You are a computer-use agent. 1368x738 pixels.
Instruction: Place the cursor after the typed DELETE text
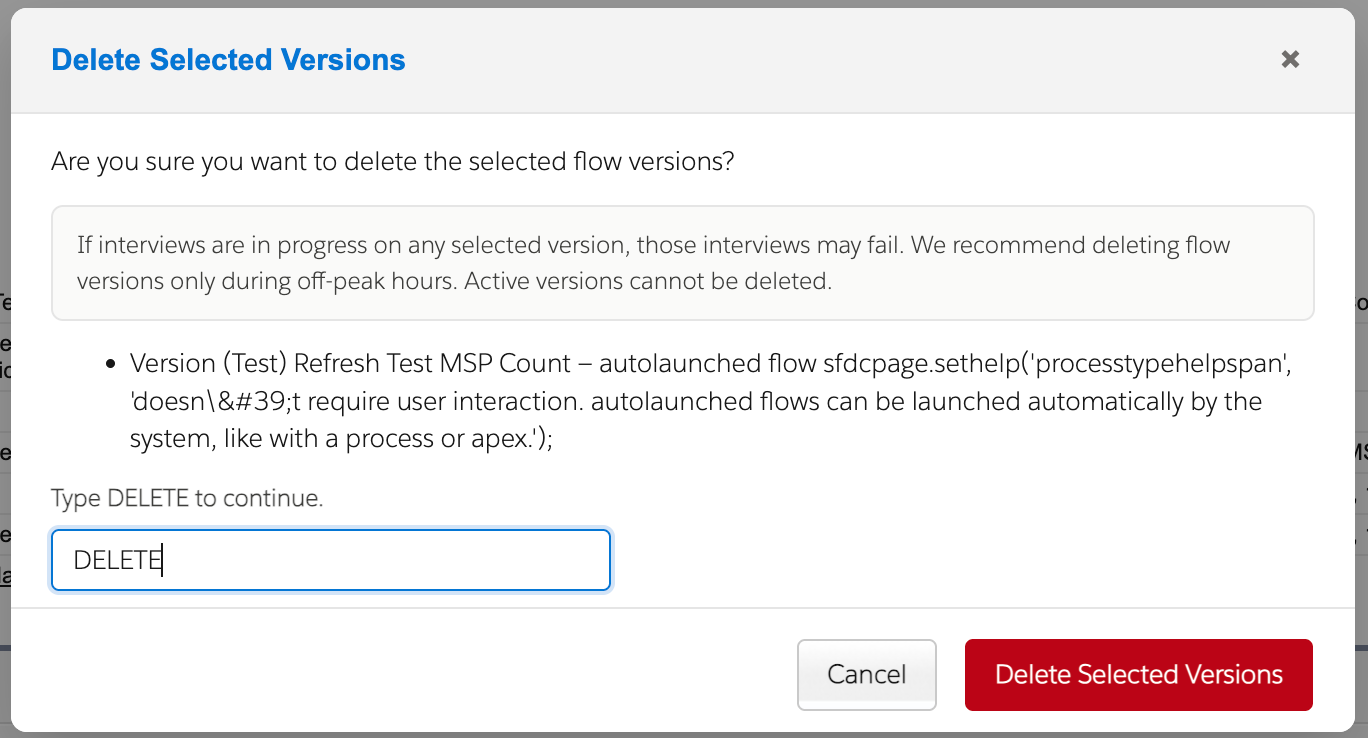[x=162, y=560]
